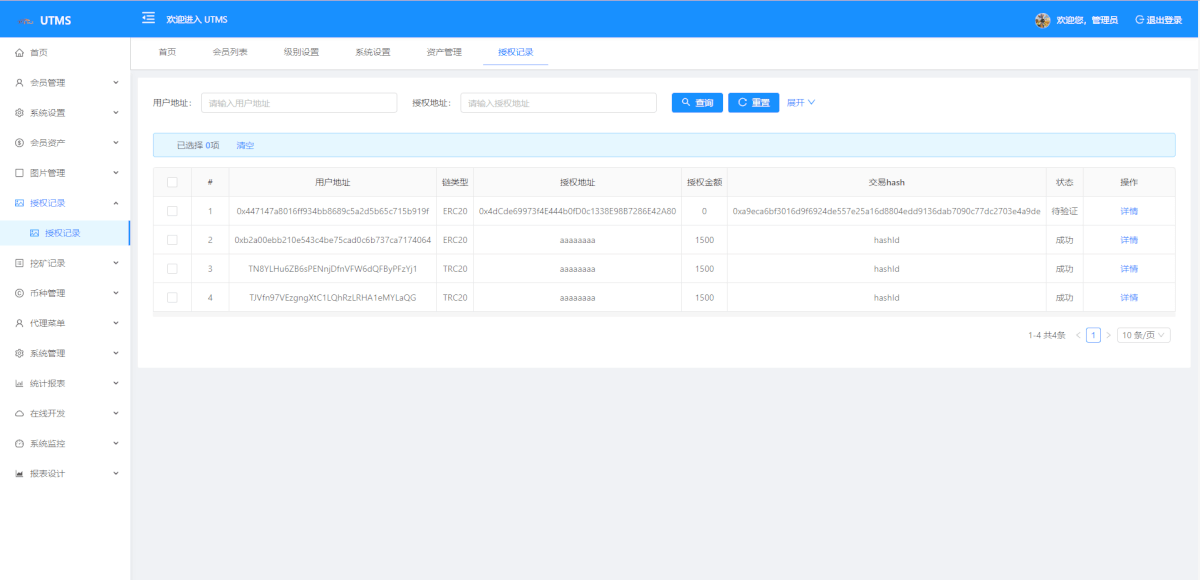The height and width of the screenshot is (580, 1200).
Task: Expand more filters with 展开 link
Action: [x=801, y=102]
